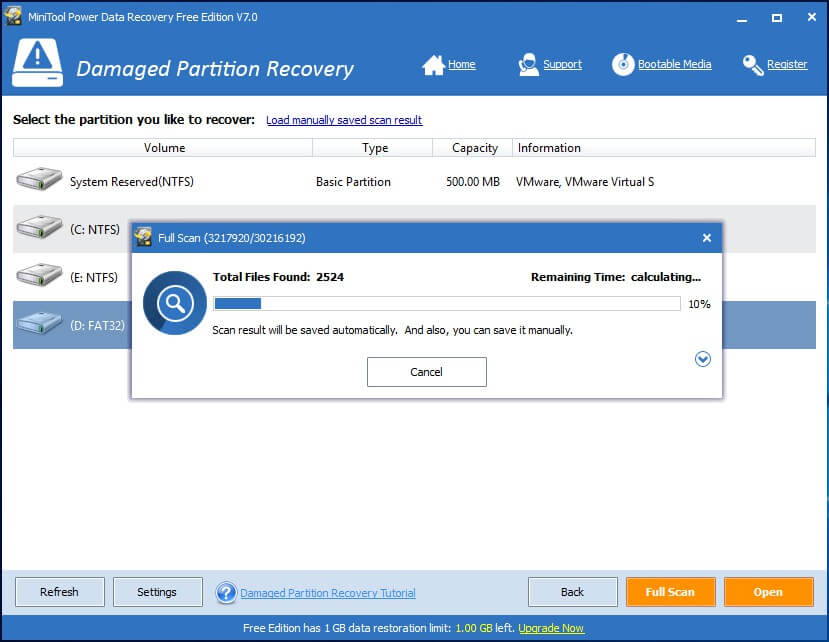Open the Bootable Media link
Screen dimensions: 829x642
674,65
